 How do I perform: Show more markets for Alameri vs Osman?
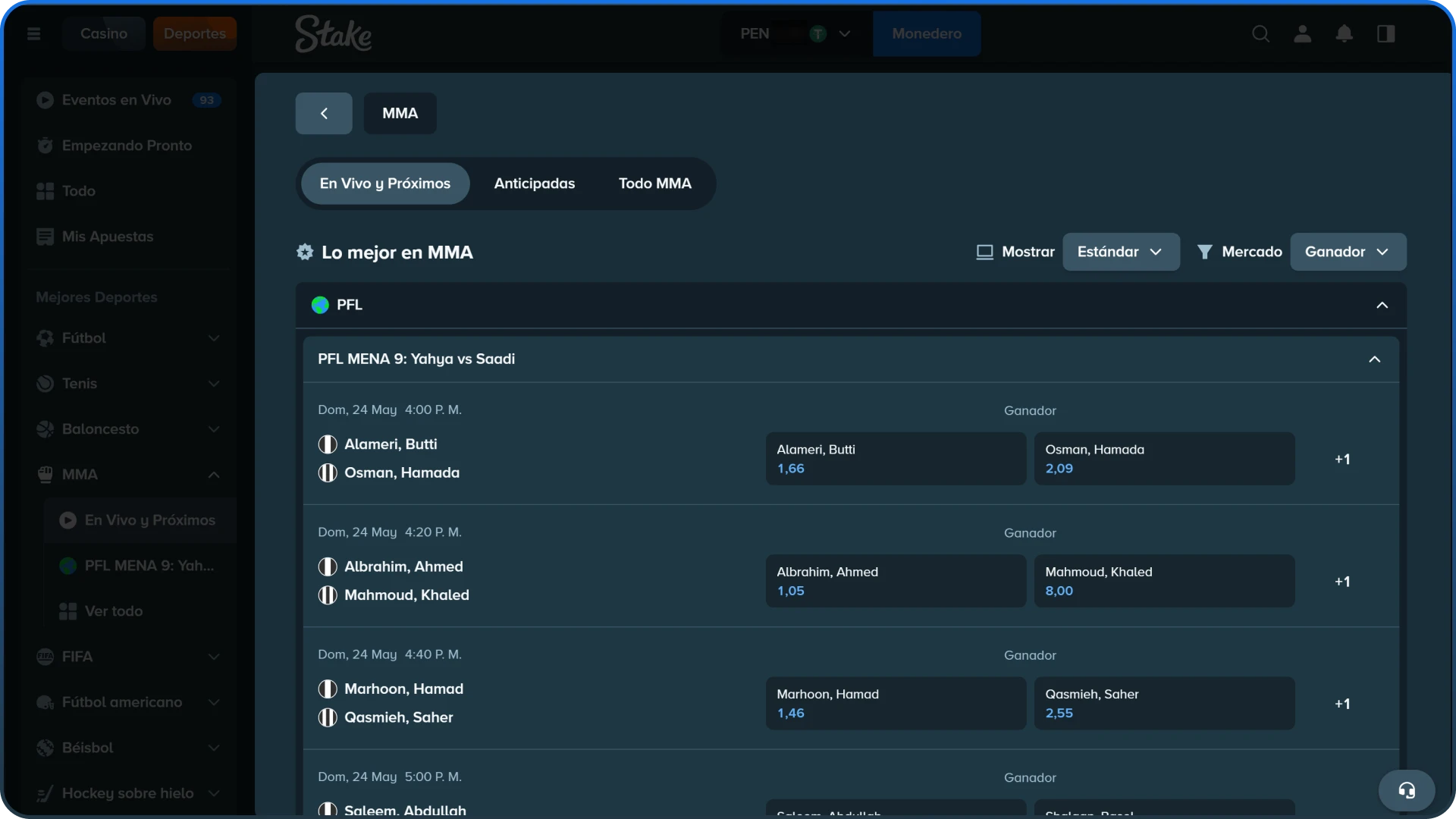1342,460
